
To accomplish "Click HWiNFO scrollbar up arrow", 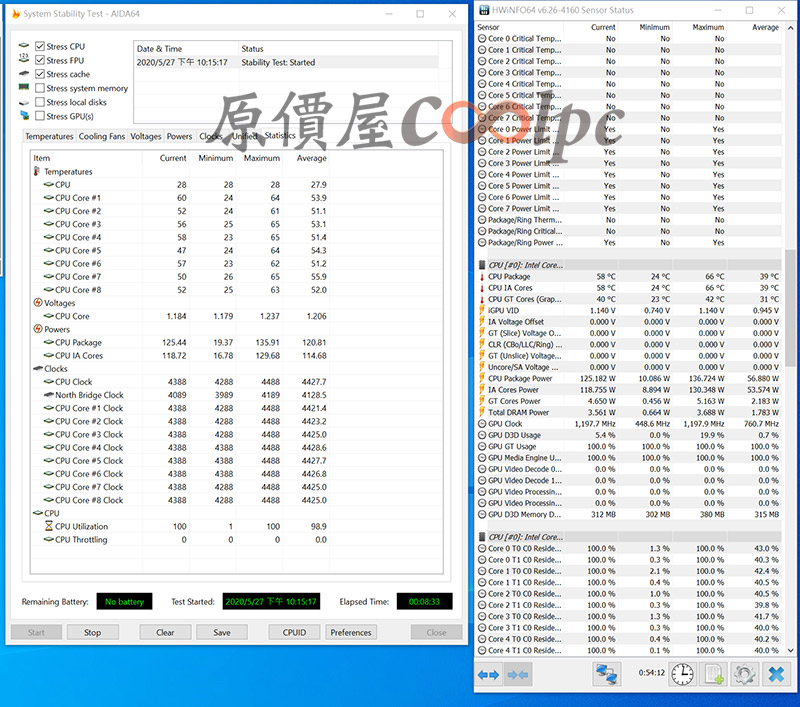I will (x=790, y=28).
